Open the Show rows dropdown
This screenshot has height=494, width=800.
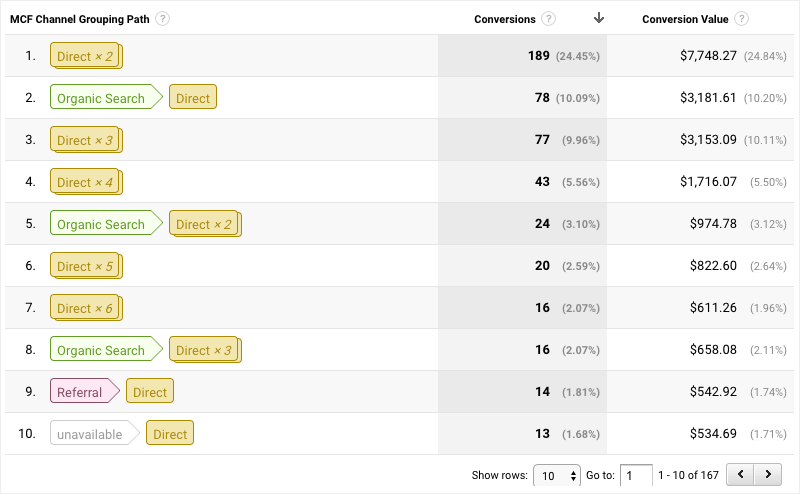coord(557,474)
